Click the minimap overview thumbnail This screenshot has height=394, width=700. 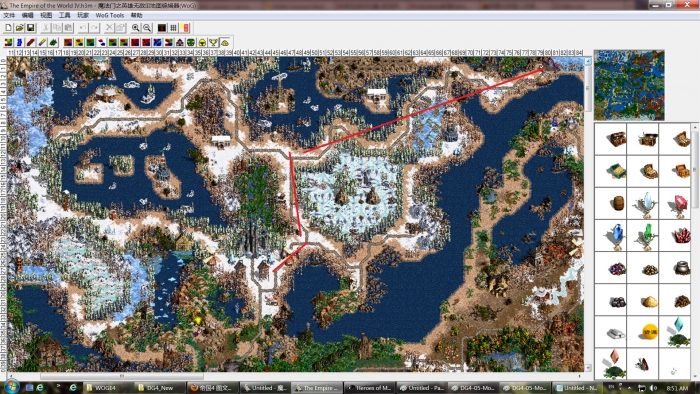(629, 85)
